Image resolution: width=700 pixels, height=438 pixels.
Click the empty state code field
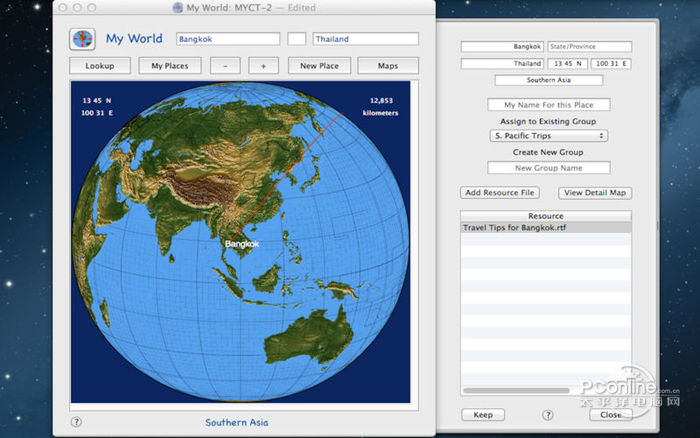click(x=296, y=39)
